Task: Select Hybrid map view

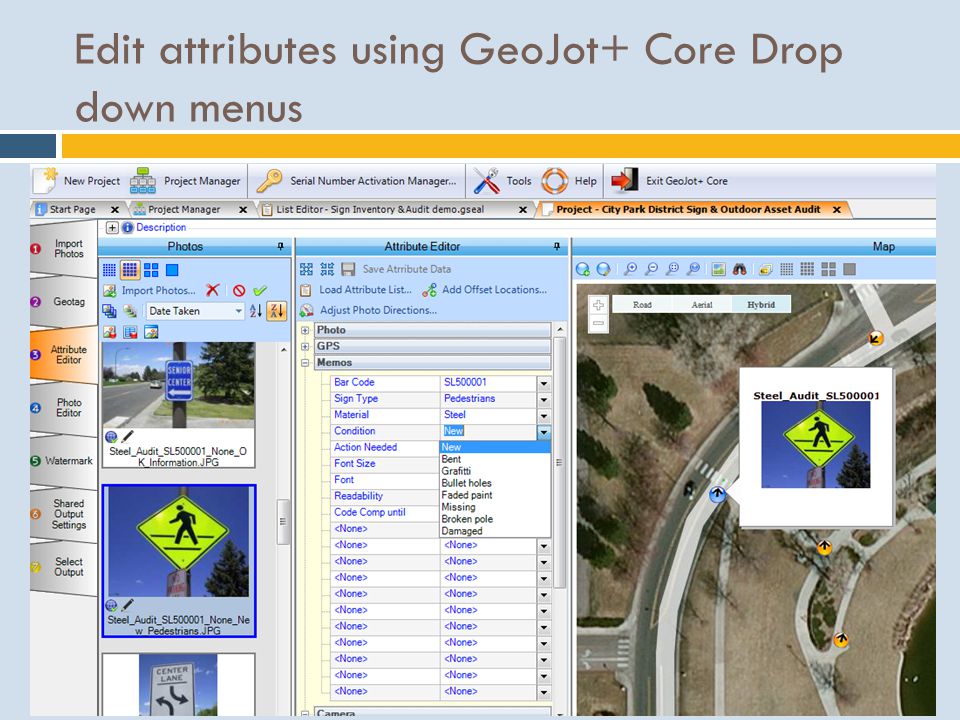Action: point(761,304)
